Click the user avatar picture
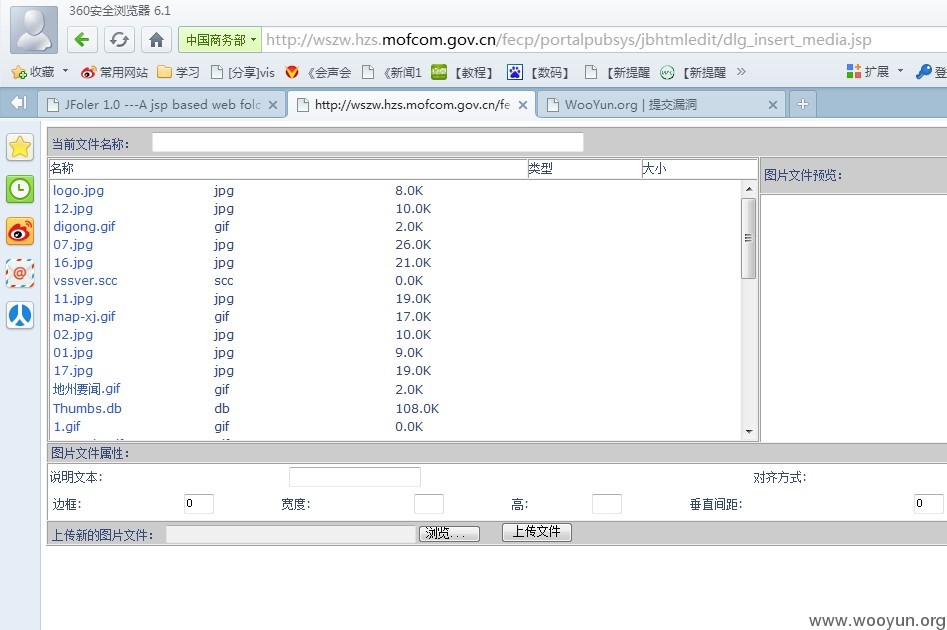This screenshot has height=630, width=947. [x=34, y=30]
